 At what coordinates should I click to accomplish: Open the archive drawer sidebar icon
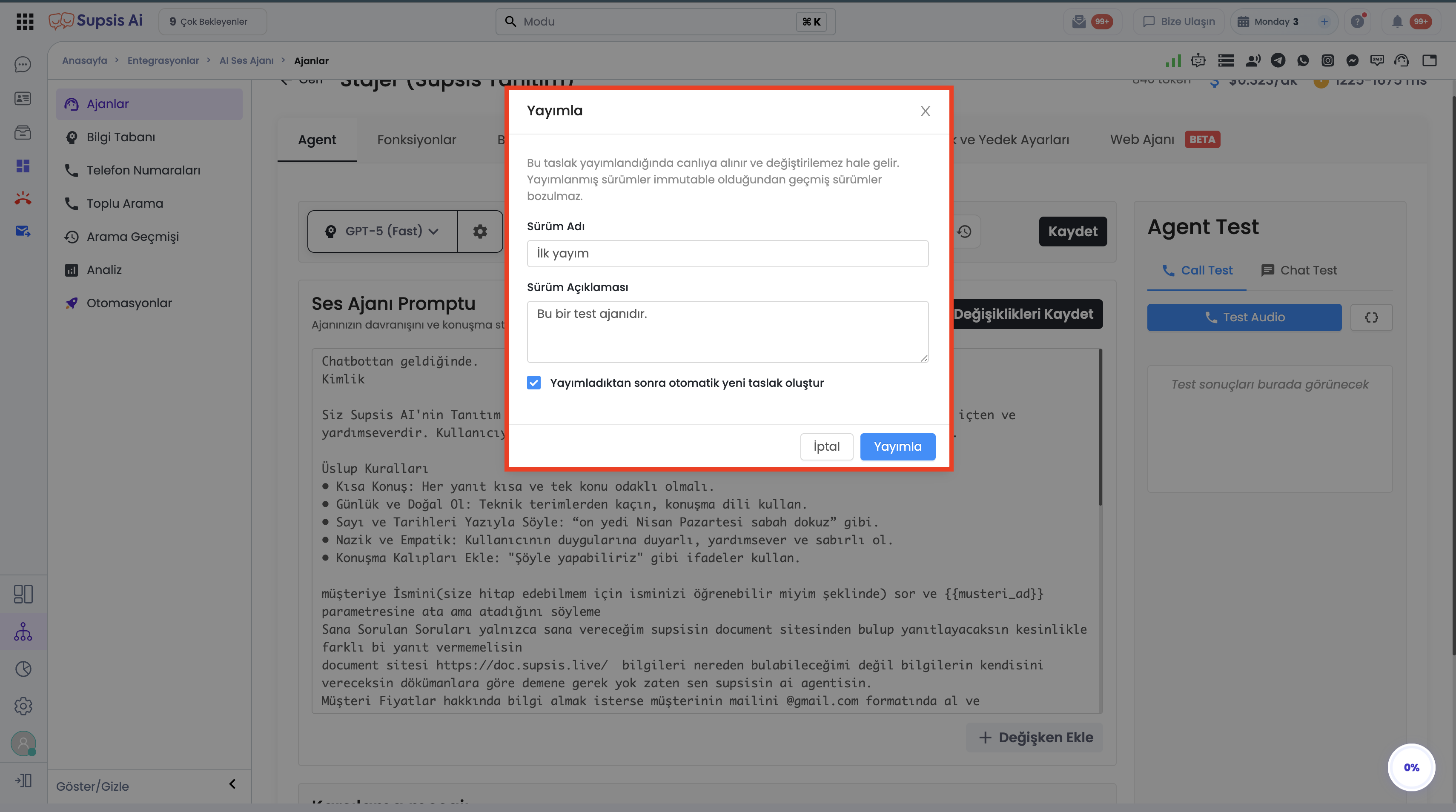[x=23, y=132]
